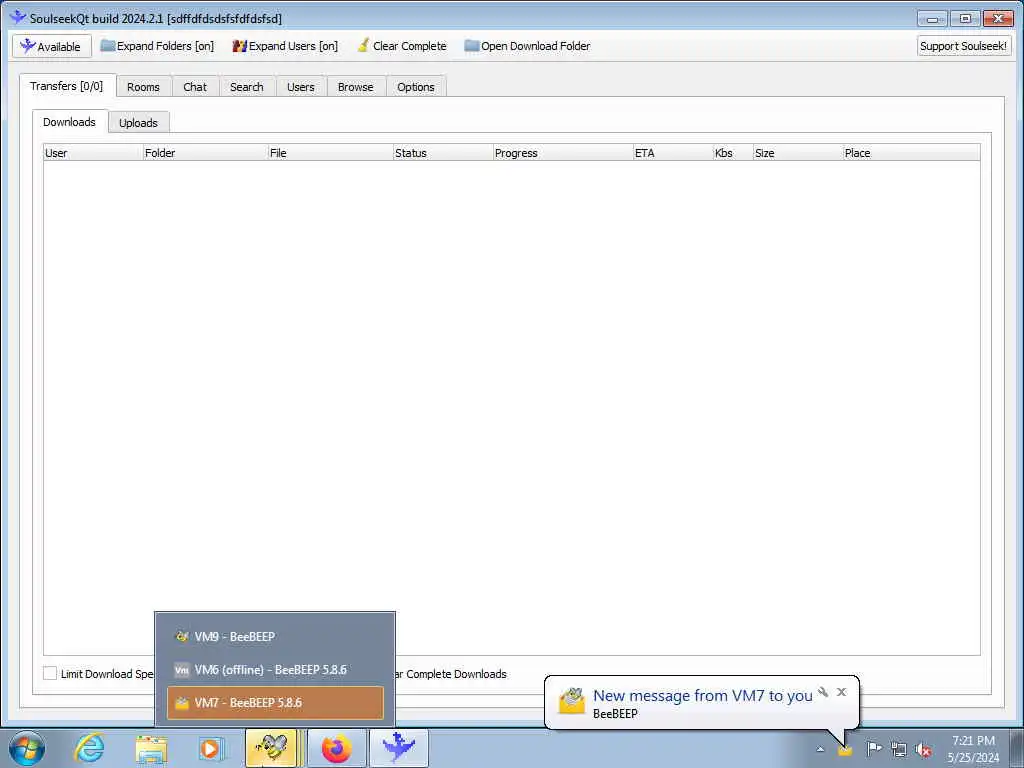The width and height of the screenshot is (1024, 768).
Task: Sort by the User column header
Action: 93,153
